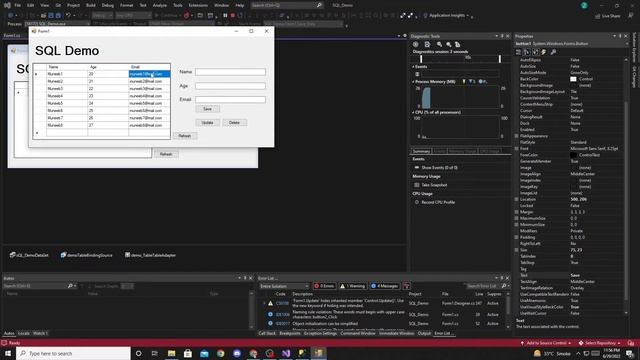This screenshot has width=640, height=360.
Task: Open the Entire Solution scope dropdown
Action: point(284,286)
